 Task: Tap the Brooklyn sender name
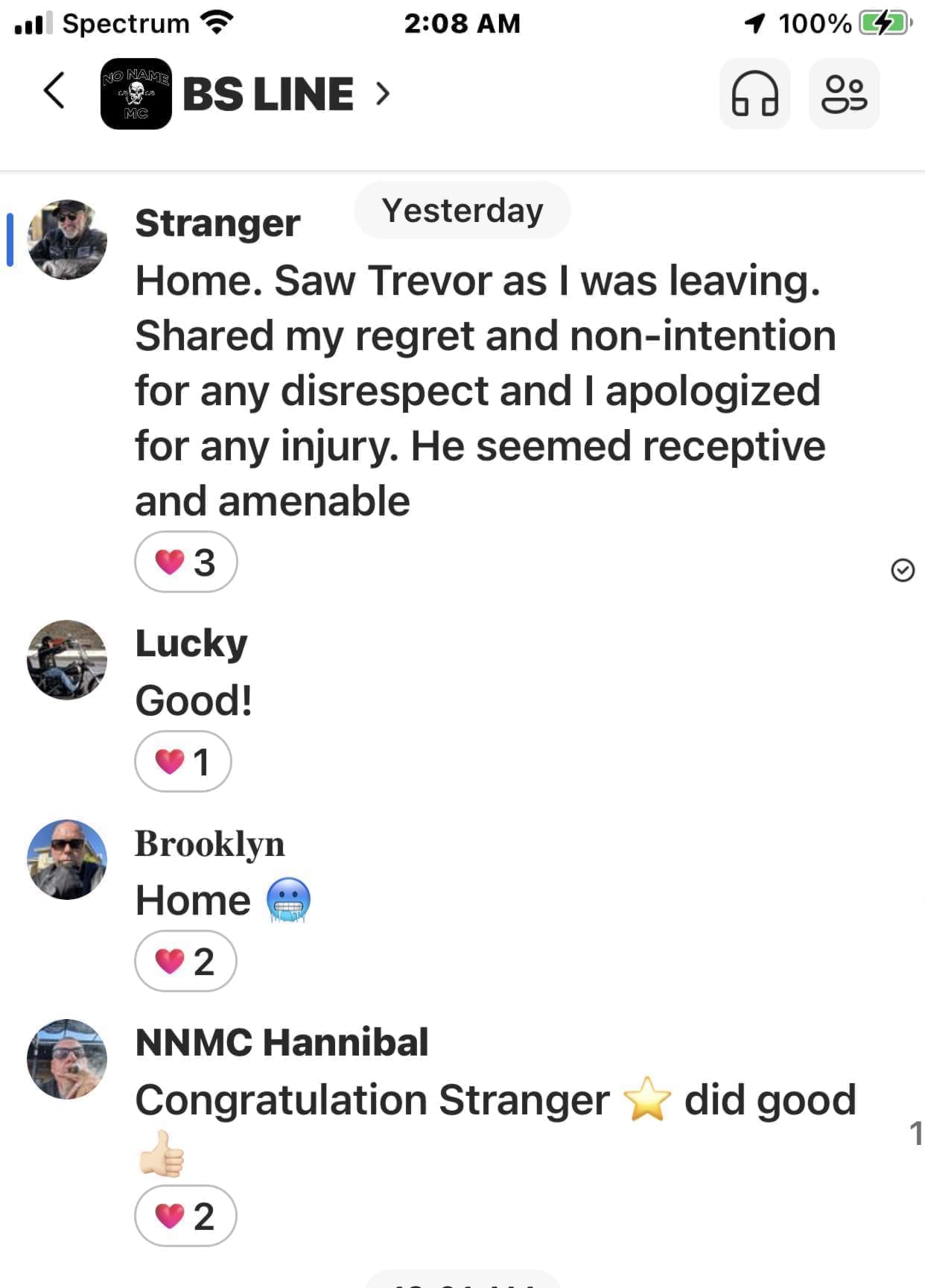209,843
